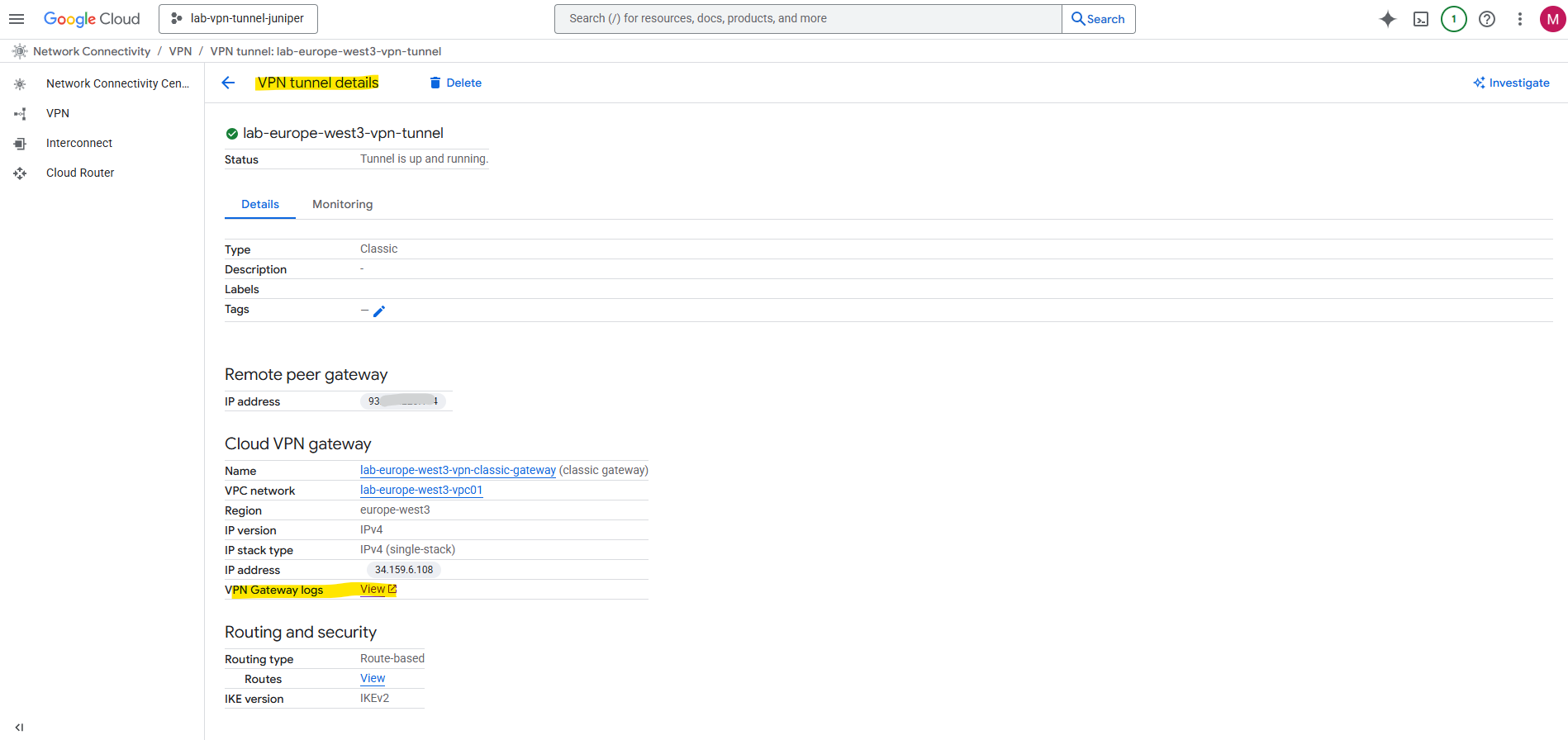Click the 'Route-based' routing type value
The height and width of the screenshot is (740, 1568).
(x=392, y=658)
